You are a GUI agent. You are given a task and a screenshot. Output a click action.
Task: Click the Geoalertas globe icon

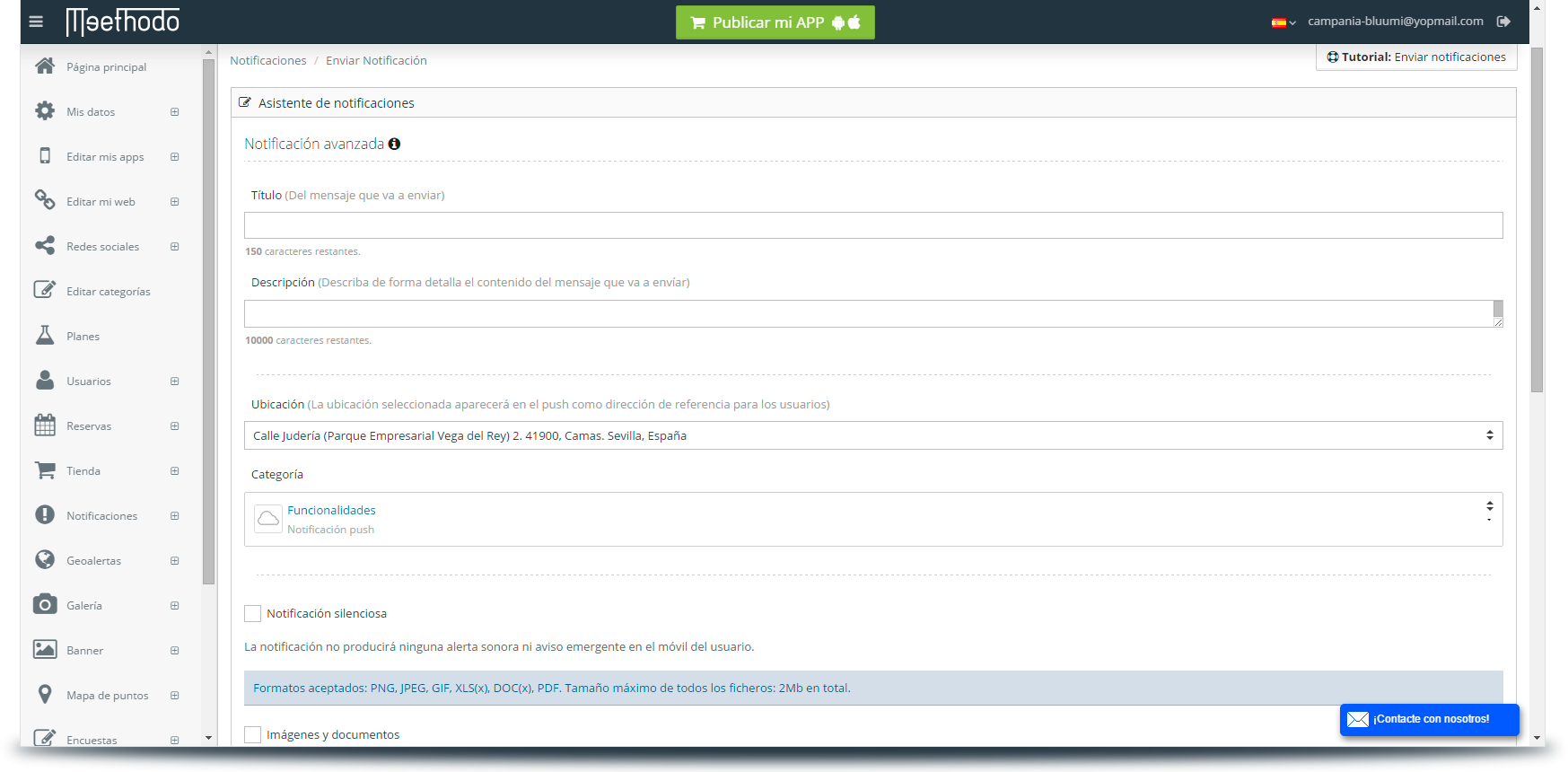coord(45,559)
